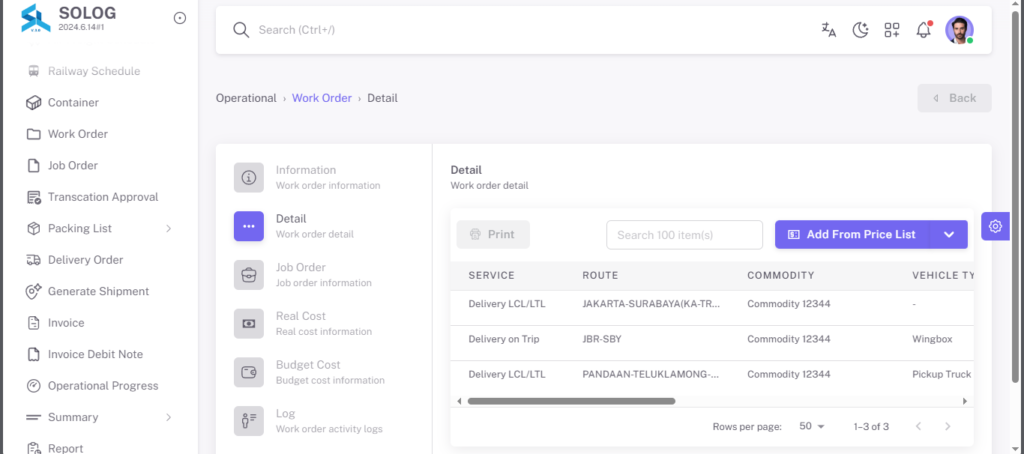The width and height of the screenshot is (1024, 454).
Task: Open the purple settings gear icon
Action: point(995,226)
